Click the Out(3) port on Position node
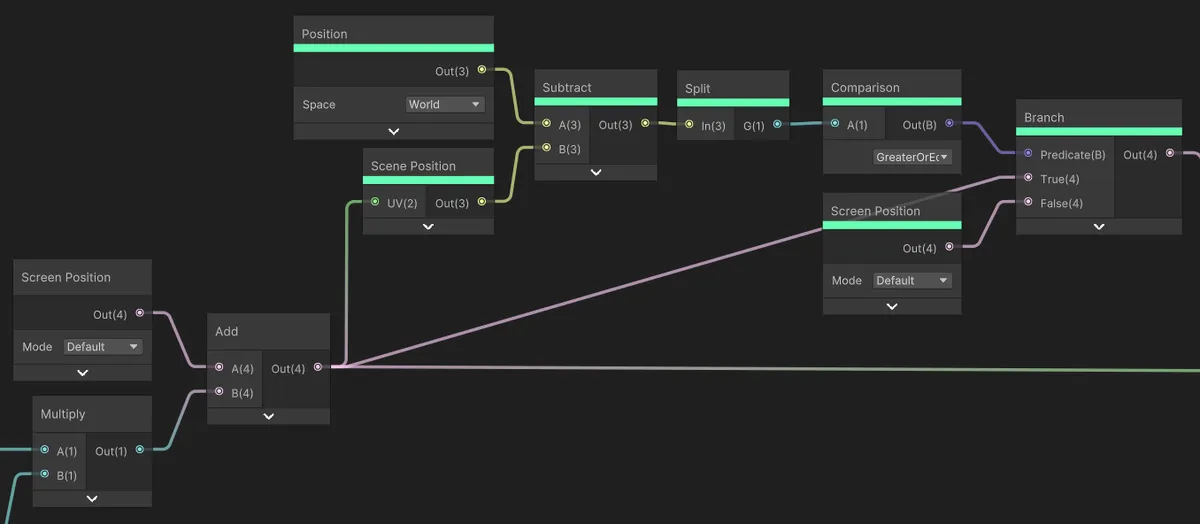 coord(482,70)
